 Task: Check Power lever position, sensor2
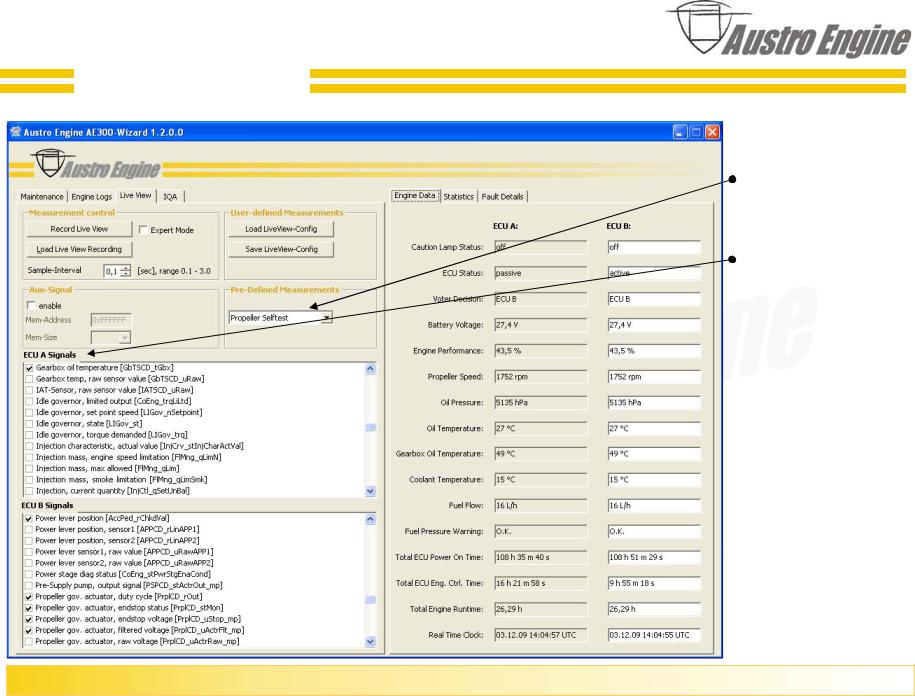coord(29,541)
